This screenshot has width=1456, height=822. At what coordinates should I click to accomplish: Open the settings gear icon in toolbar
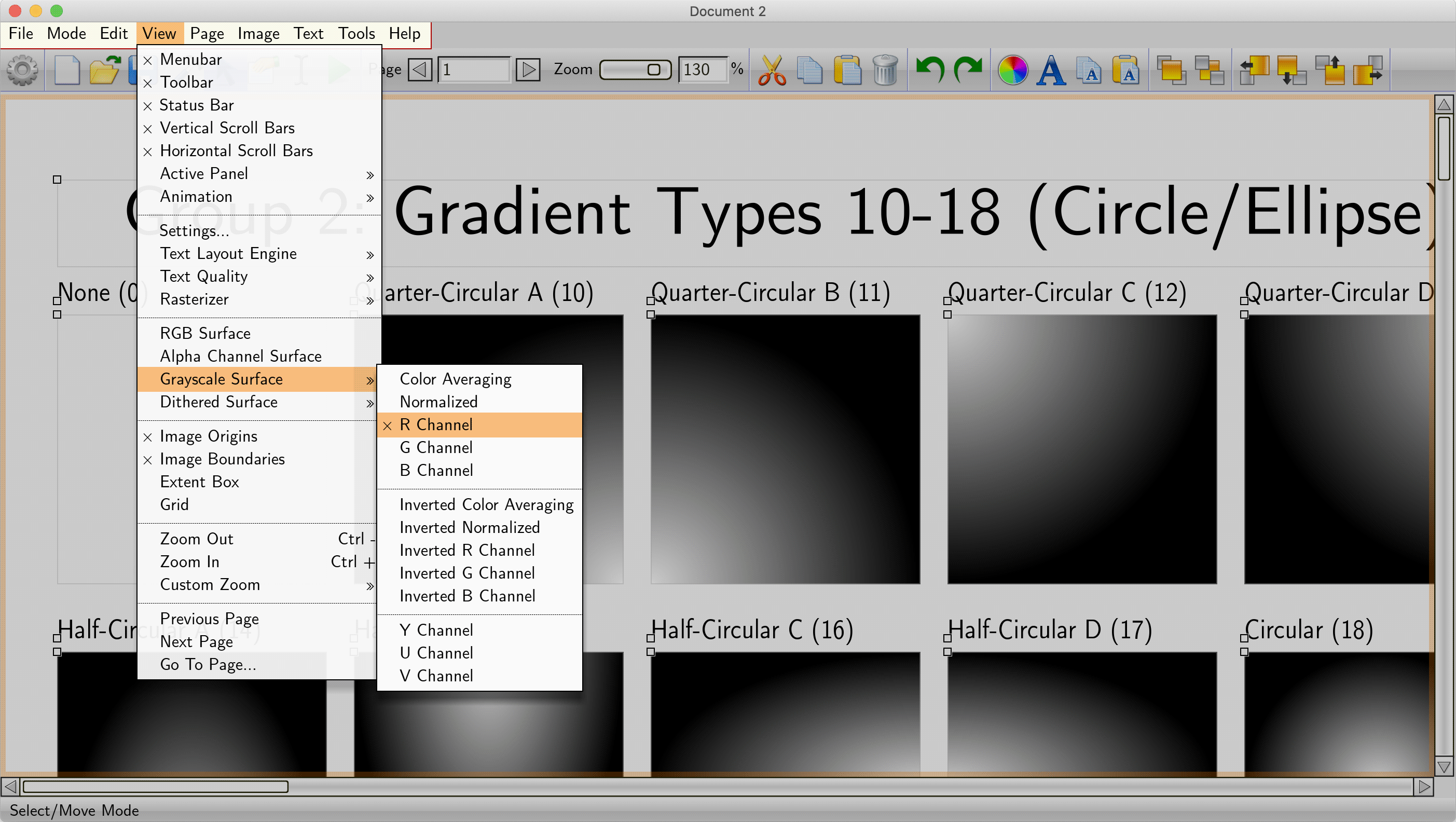[23, 70]
